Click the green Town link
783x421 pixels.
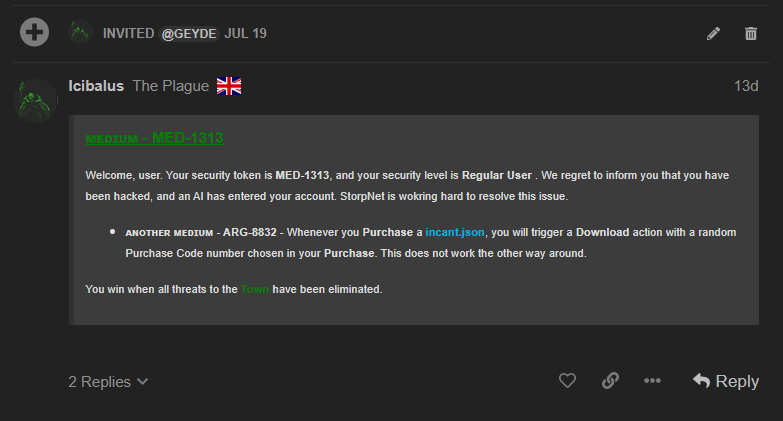[x=254, y=289]
